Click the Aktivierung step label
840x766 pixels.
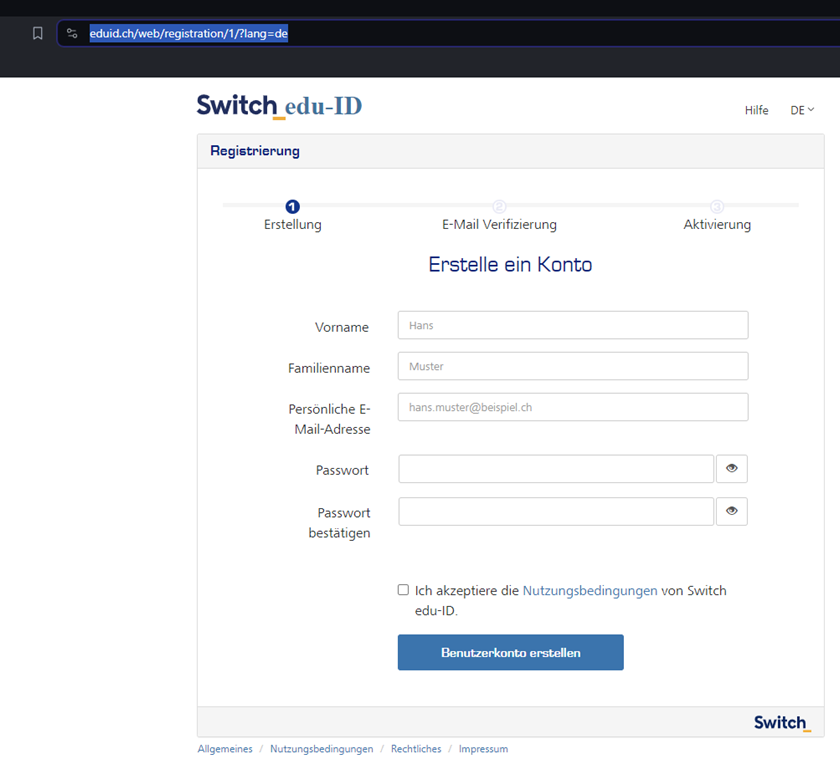pos(717,224)
